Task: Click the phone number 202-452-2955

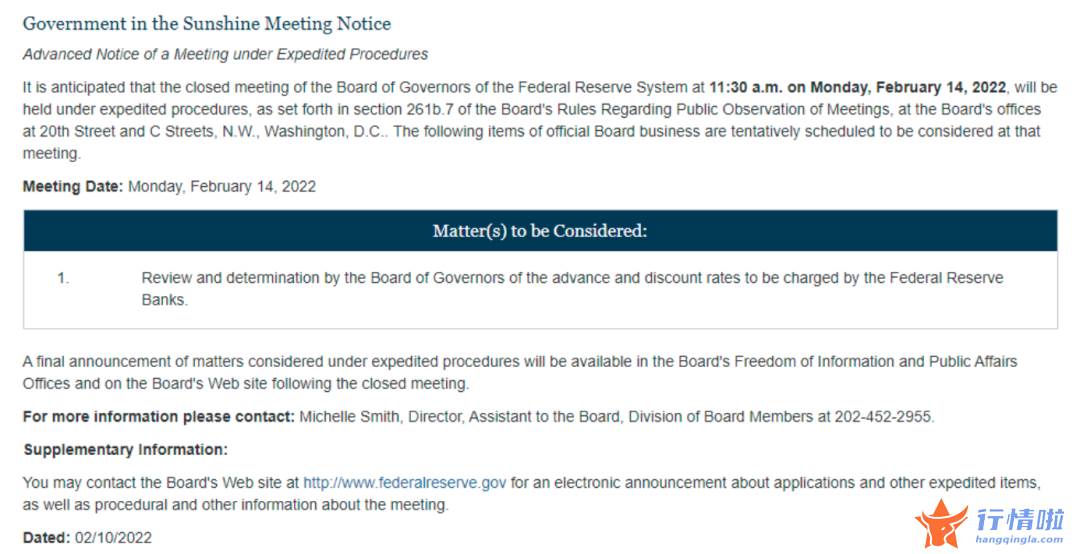Action: tap(884, 417)
